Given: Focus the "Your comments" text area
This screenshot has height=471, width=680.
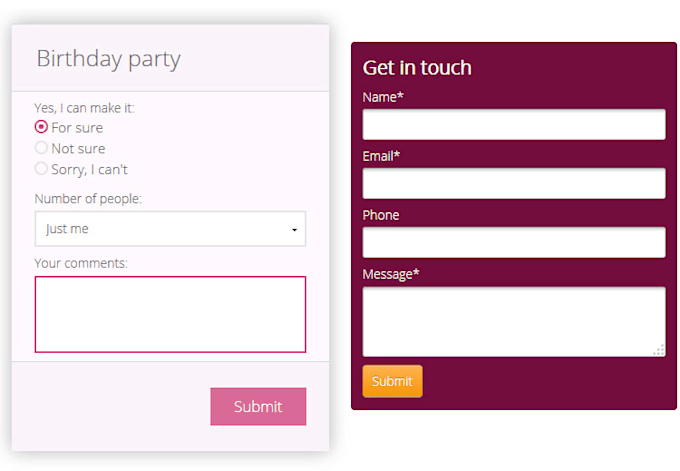Looking at the screenshot, I should [170, 314].
